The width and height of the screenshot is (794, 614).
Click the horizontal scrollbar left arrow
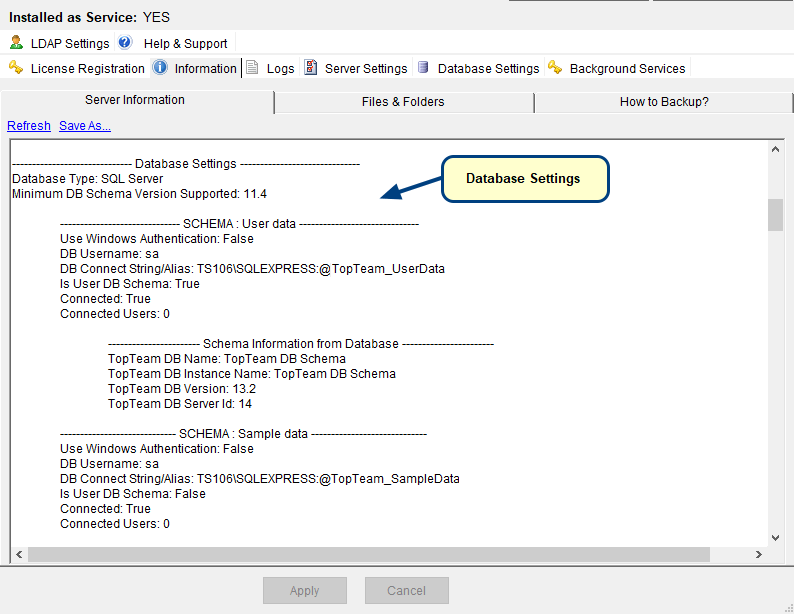tap(19, 554)
